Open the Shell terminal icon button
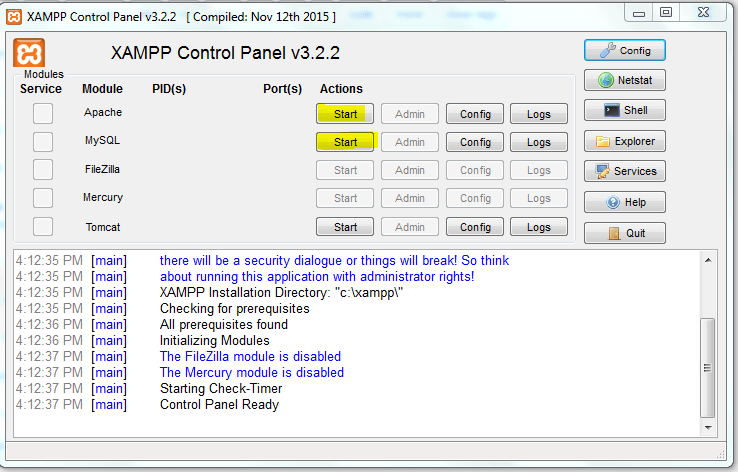This screenshot has width=738, height=472. point(624,111)
